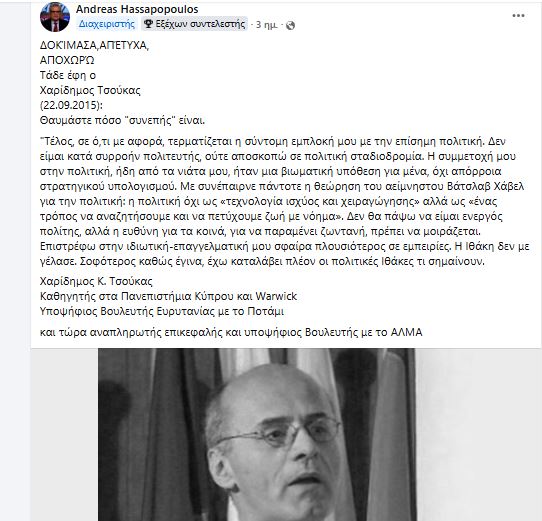The image size is (542, 521).
Task: Click the Υποψήφιος Βουλευτής Ευρυτανίας line
Action: 162,311
